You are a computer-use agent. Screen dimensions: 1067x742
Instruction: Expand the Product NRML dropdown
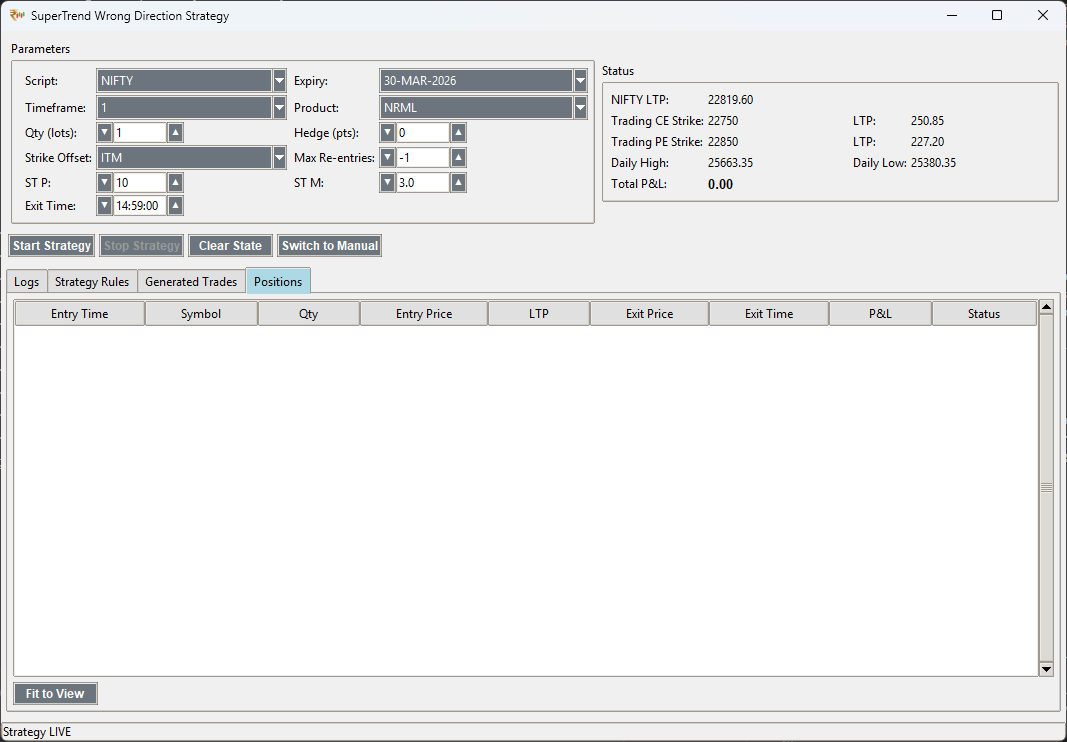580,107
